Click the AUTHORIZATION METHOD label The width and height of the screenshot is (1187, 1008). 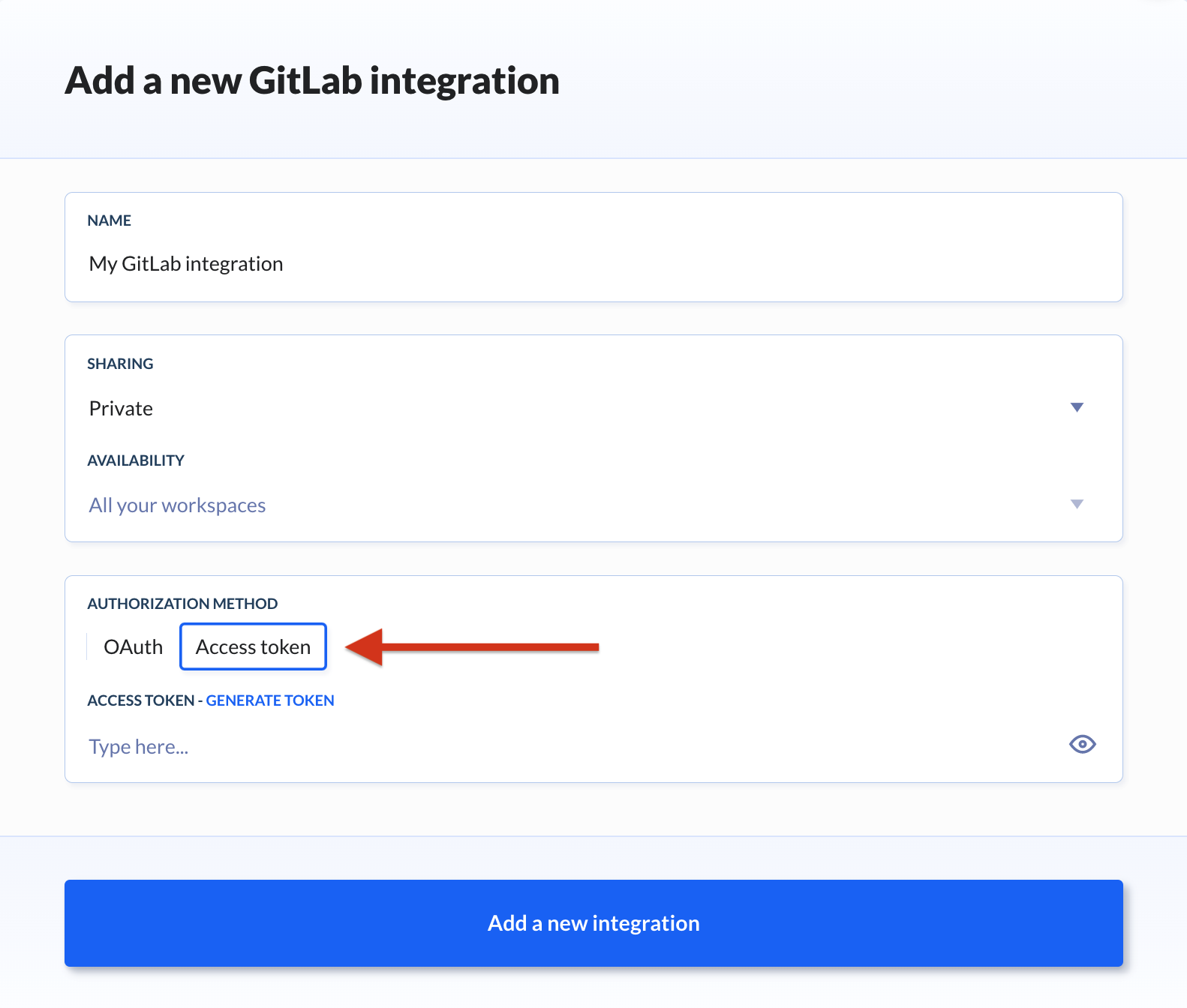click(182, 604)
